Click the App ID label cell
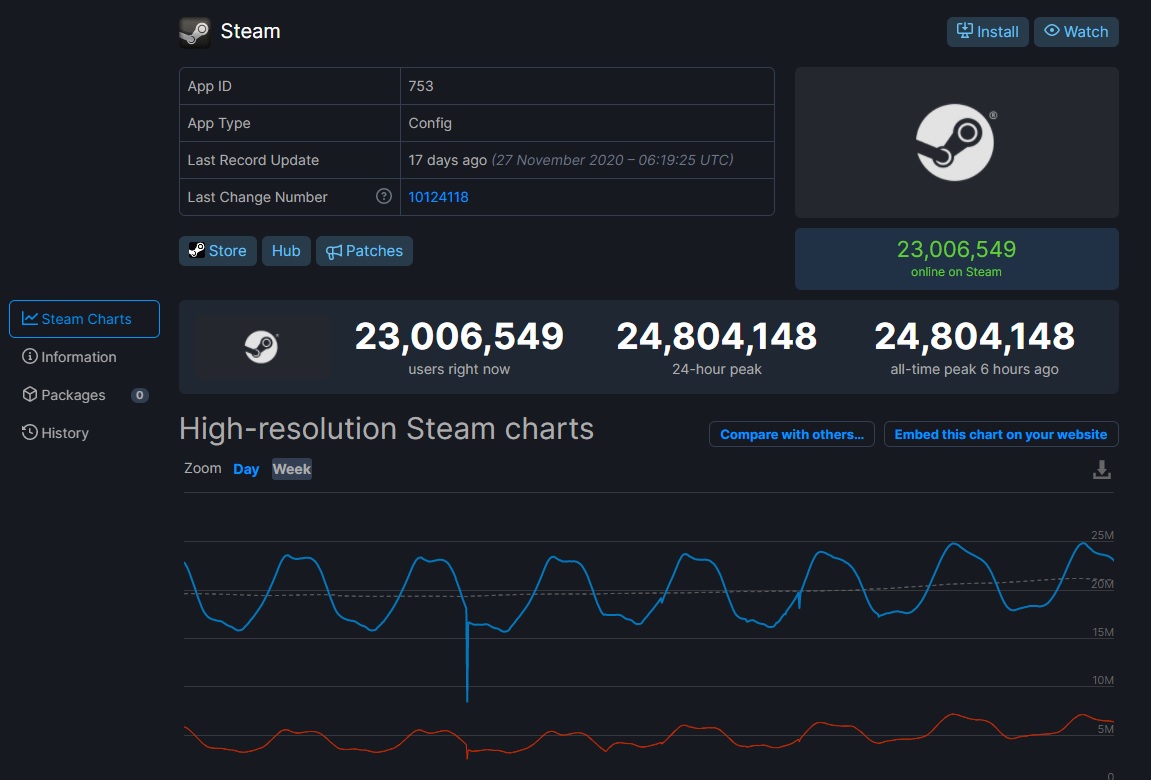1151x780 pixels. 290,86
